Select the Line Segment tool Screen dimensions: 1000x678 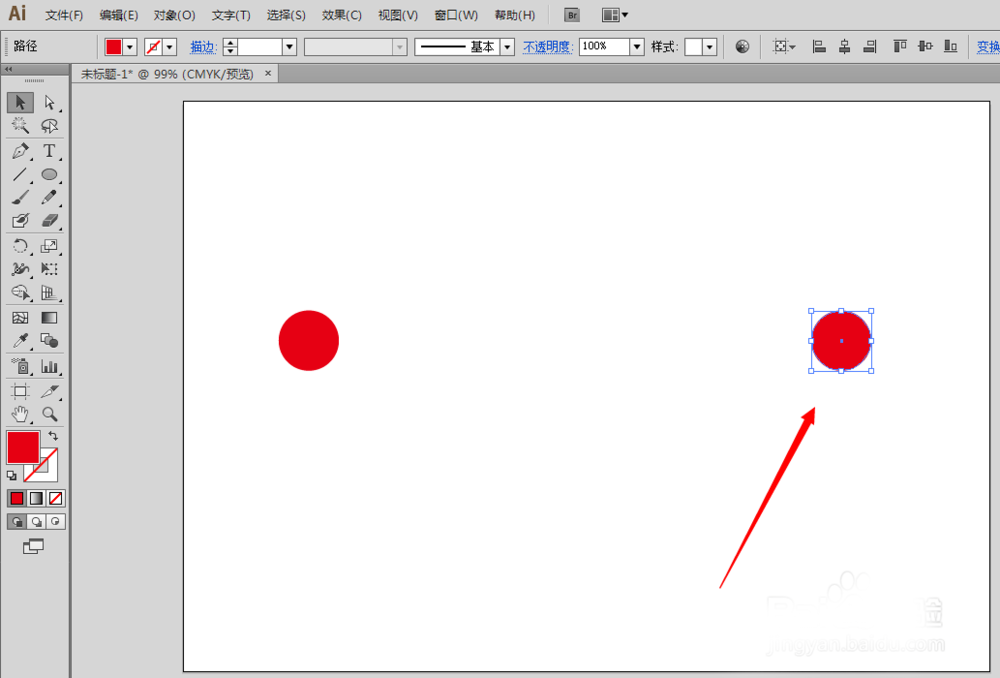point(20,174)
